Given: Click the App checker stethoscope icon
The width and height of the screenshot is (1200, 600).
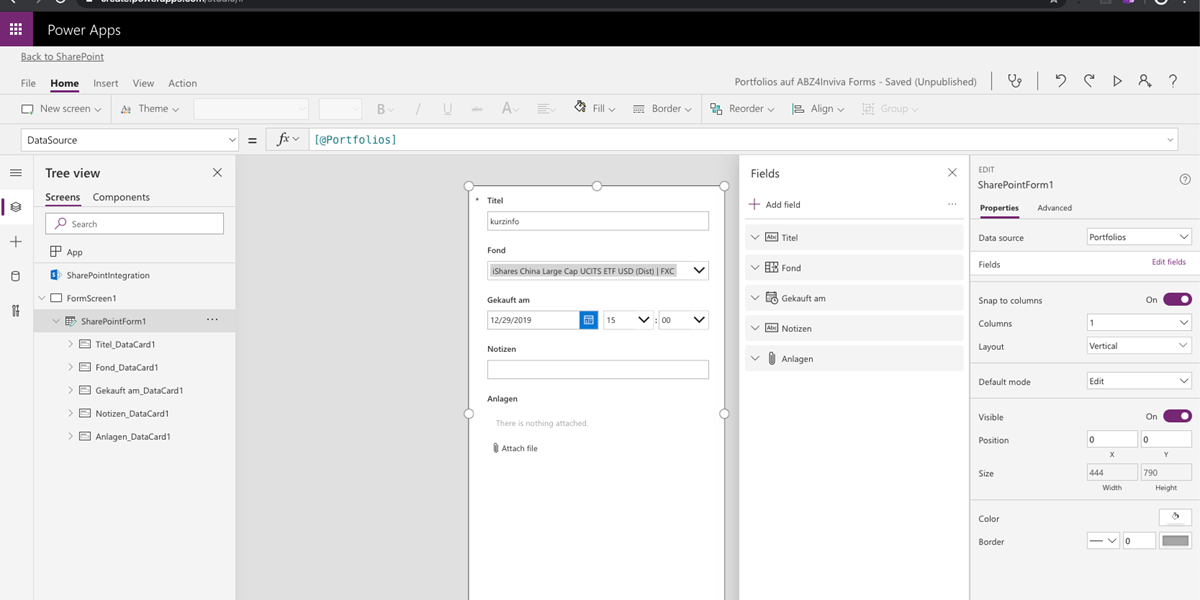Looking at the screenshot, I should [1015, 81].
